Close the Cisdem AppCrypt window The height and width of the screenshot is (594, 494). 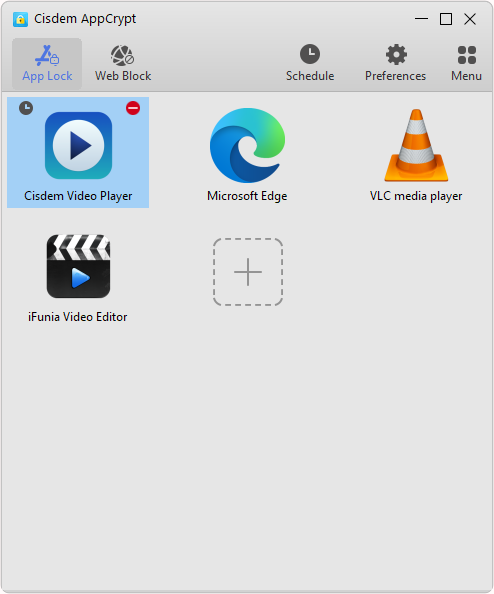(470, 19)
